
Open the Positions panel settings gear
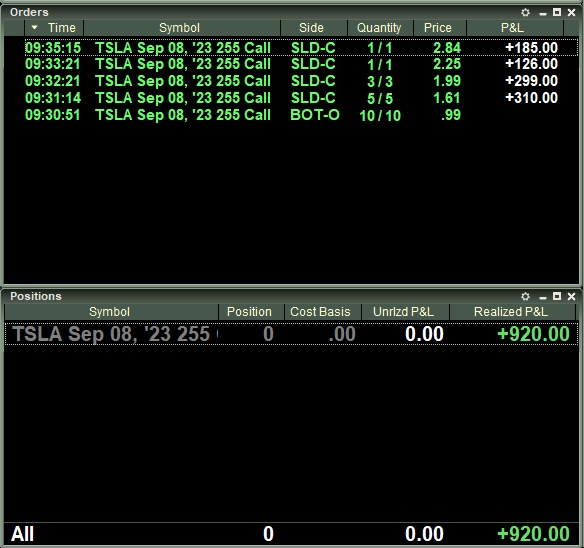(x=525, y=297)
